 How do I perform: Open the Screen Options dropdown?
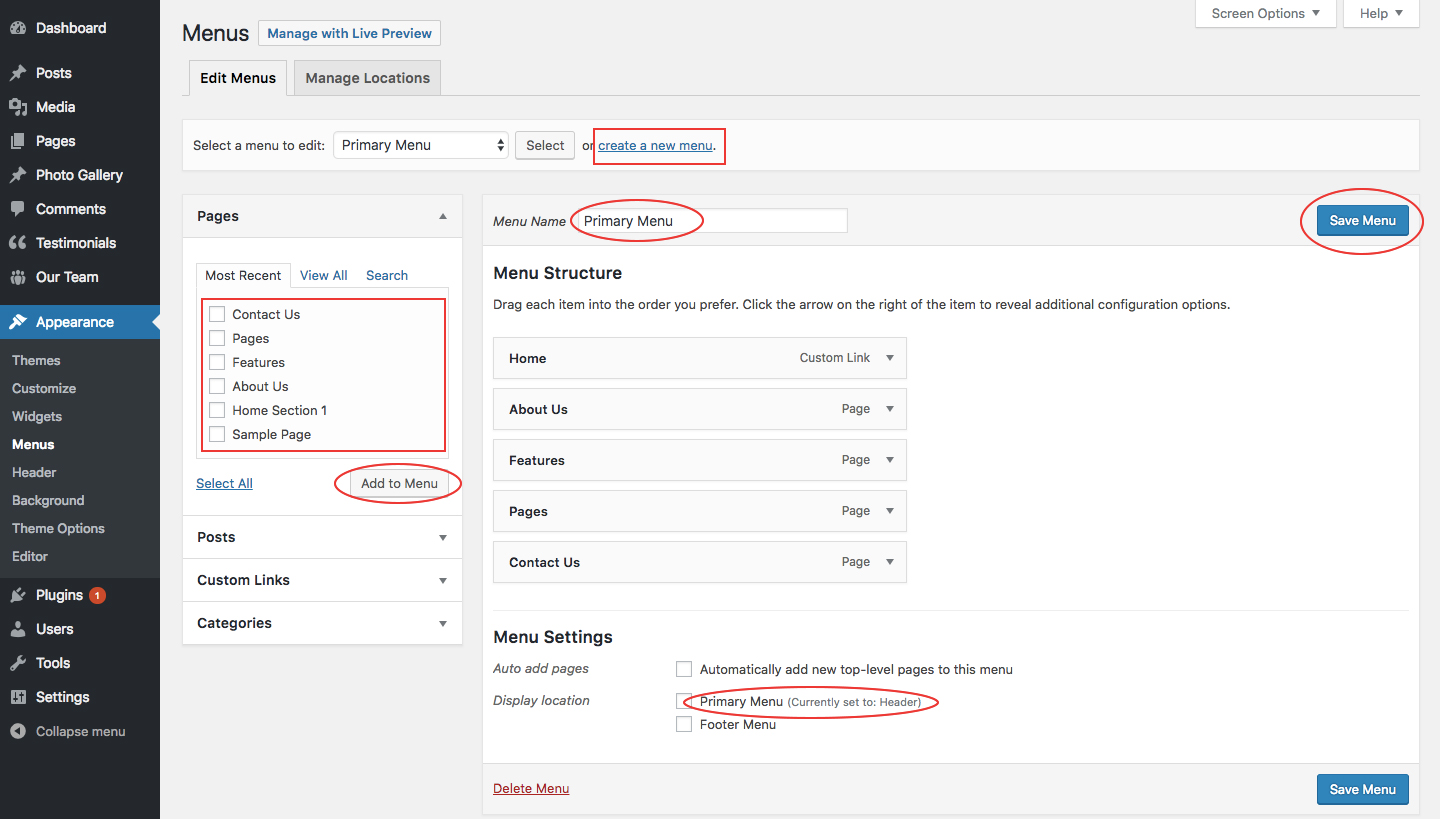[x=1266, y=13]
